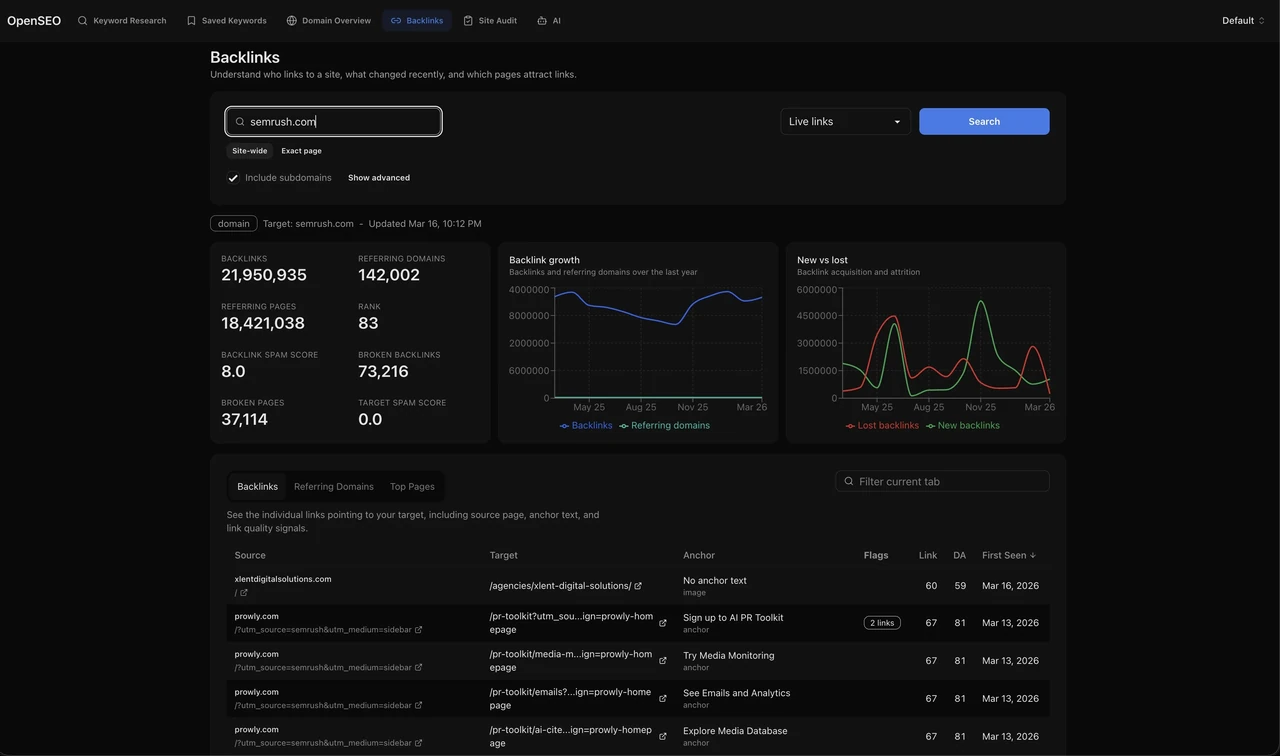This screenshot has width=1280, height=756.
Task: Toggle the Lost backlinks legend series
Action: (882, 426)
